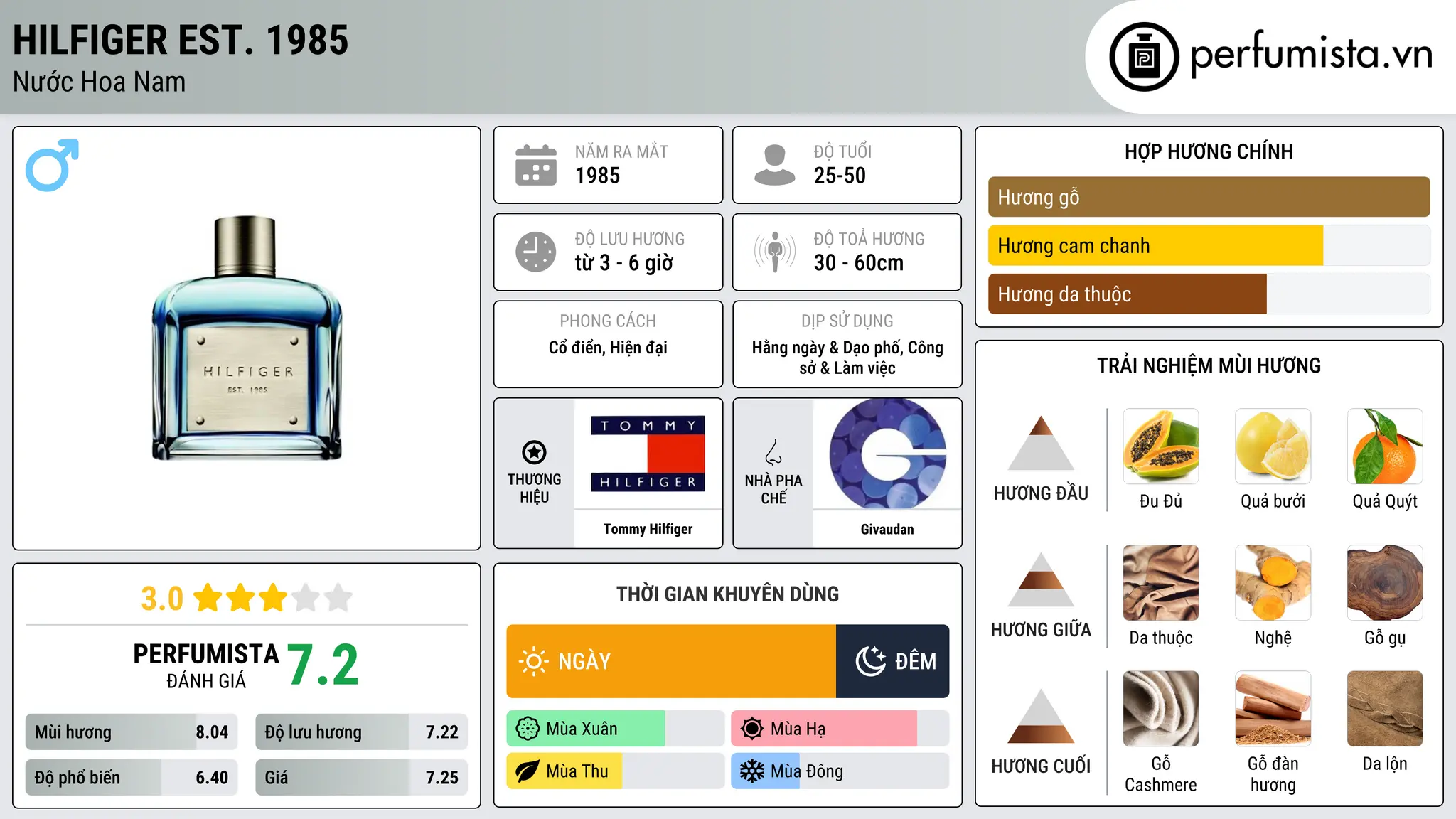
Task: Click the Độ lưu hương 7.22 score bar
Action: 361,732
